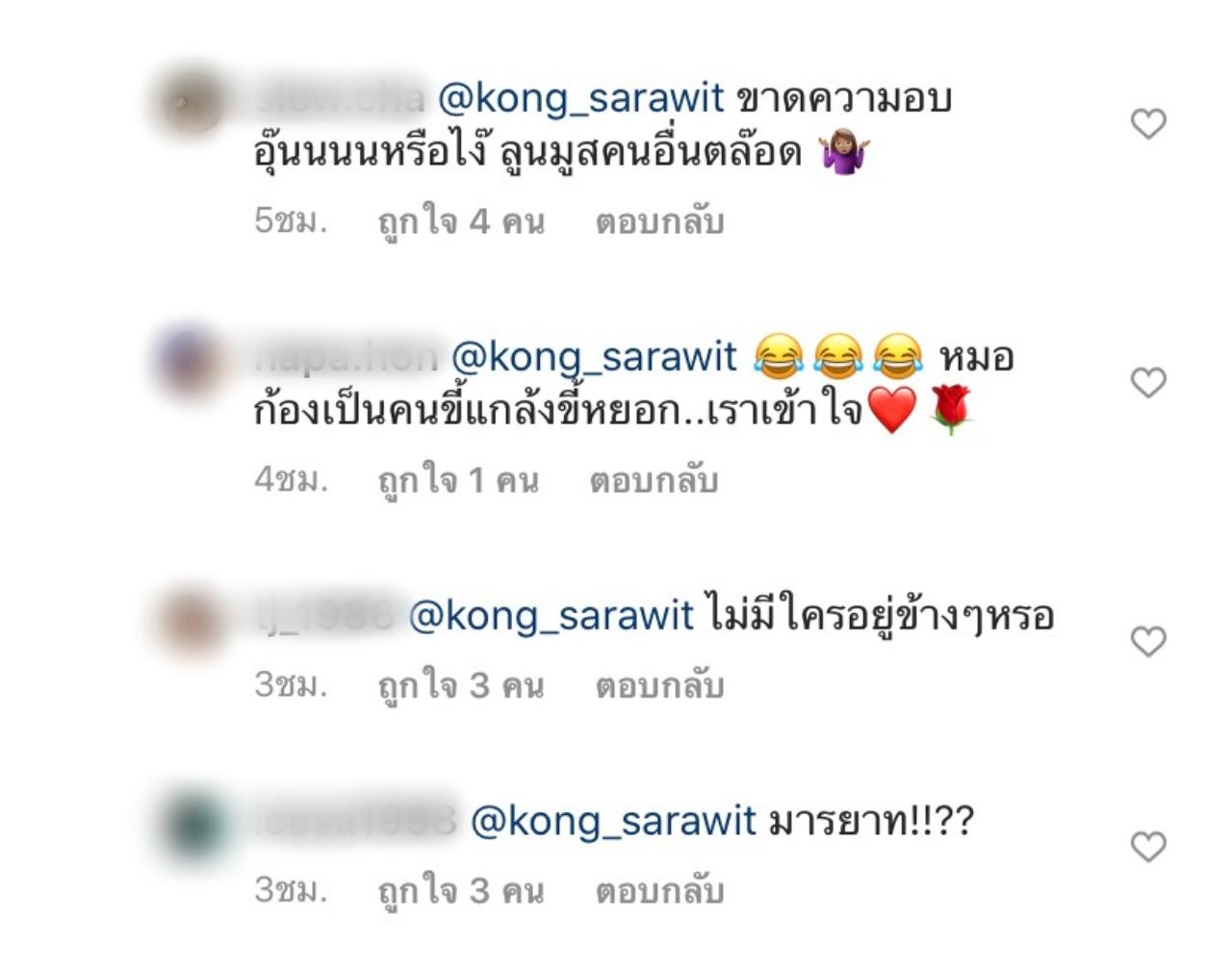
Task: View likes 'ถูกใจ 1 คน' on second comment
Action: 458,480
